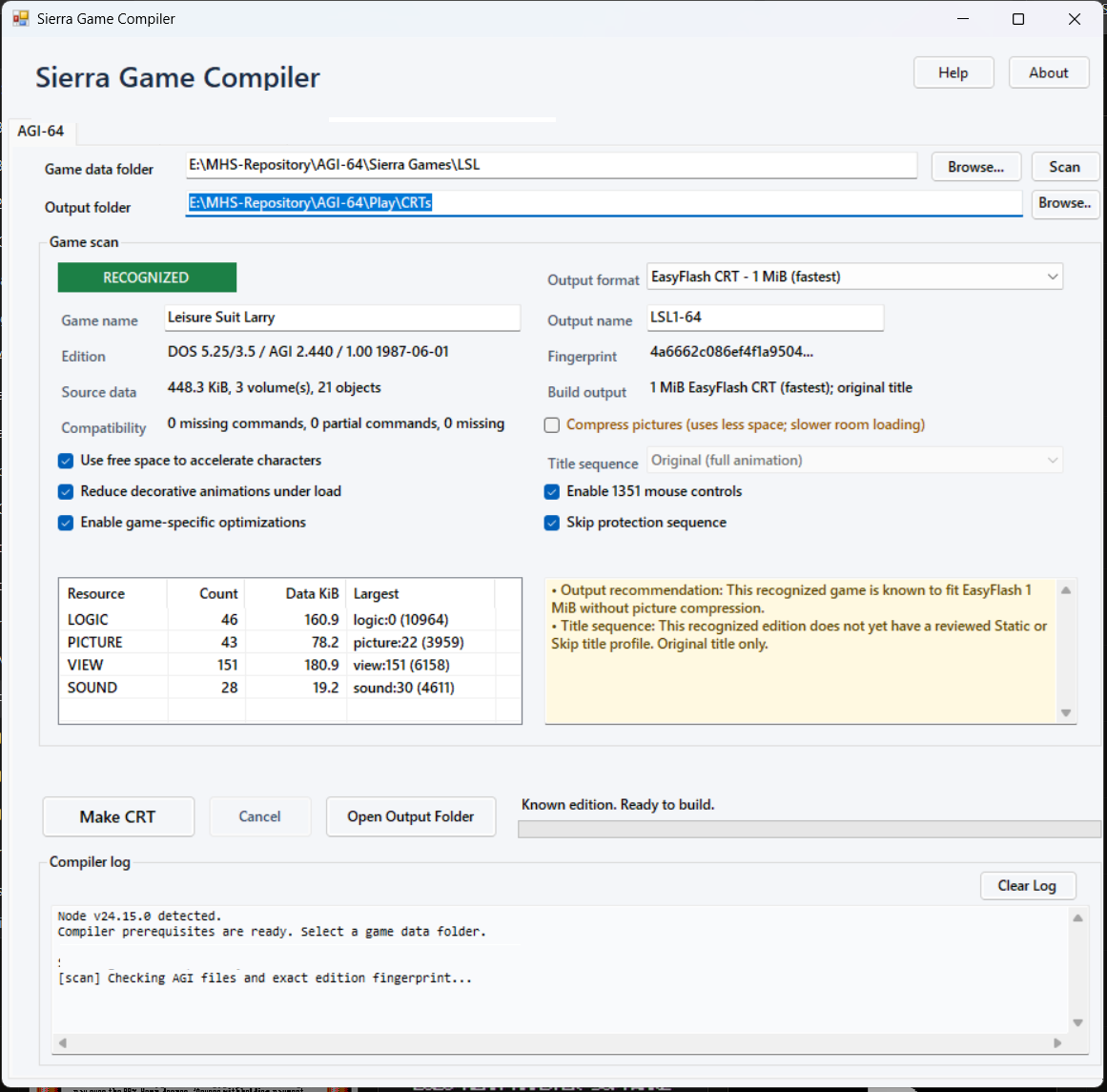Screen dimensions: 1107x1092
Task: Click the Count column header
Action: pos(207,594)
